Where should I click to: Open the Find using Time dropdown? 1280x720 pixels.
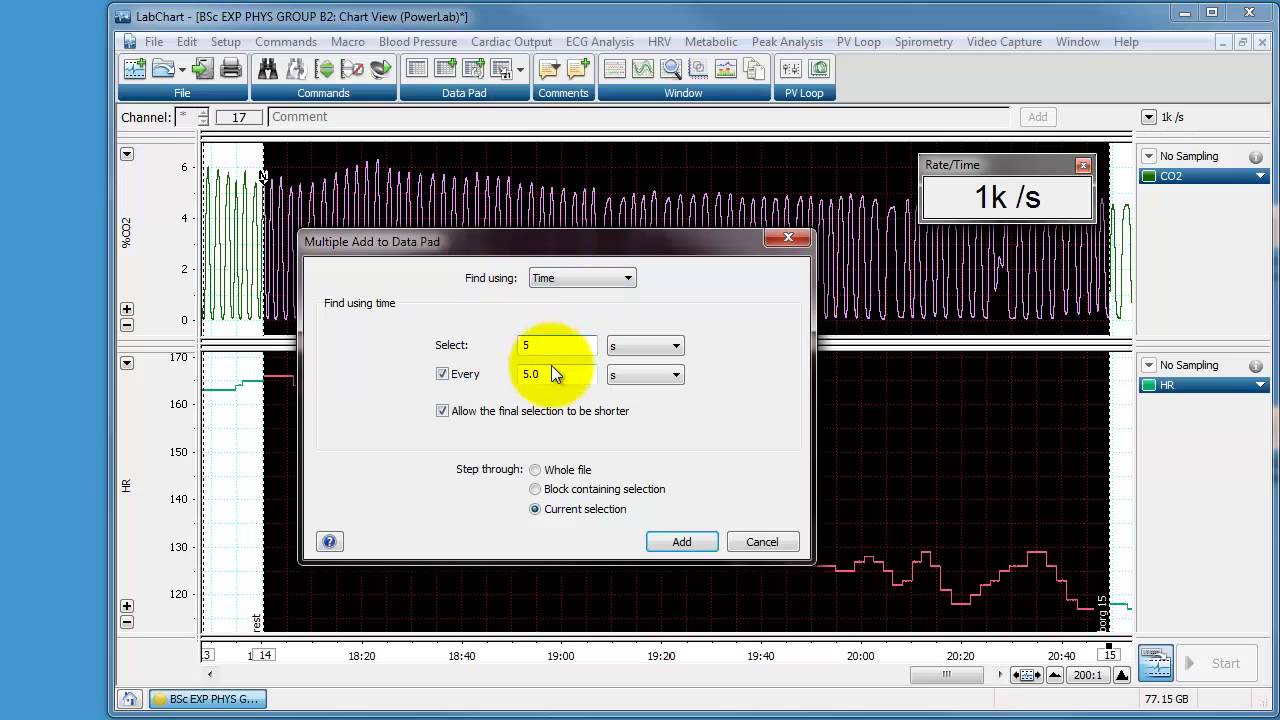pyautogui.click(x=582, y=278)
